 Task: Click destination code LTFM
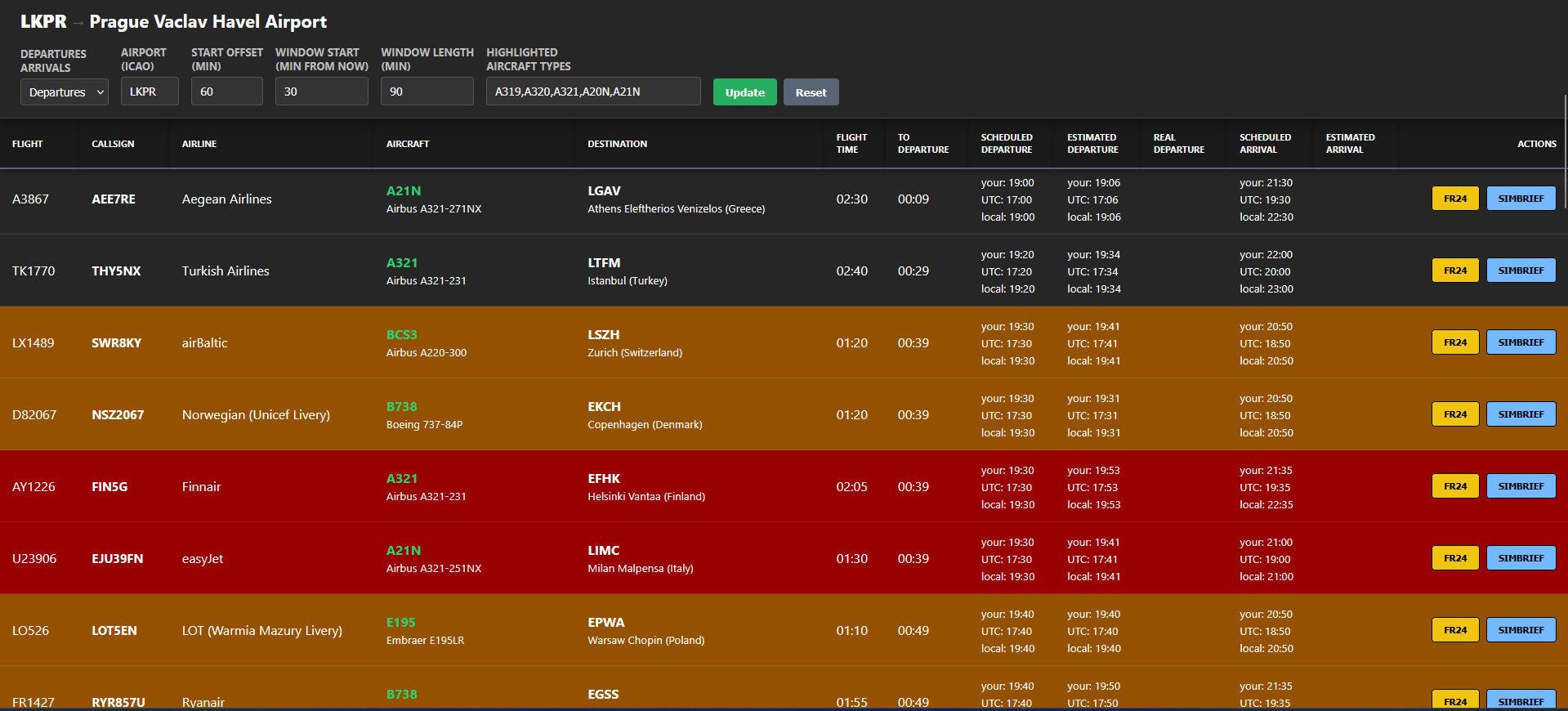604,262
